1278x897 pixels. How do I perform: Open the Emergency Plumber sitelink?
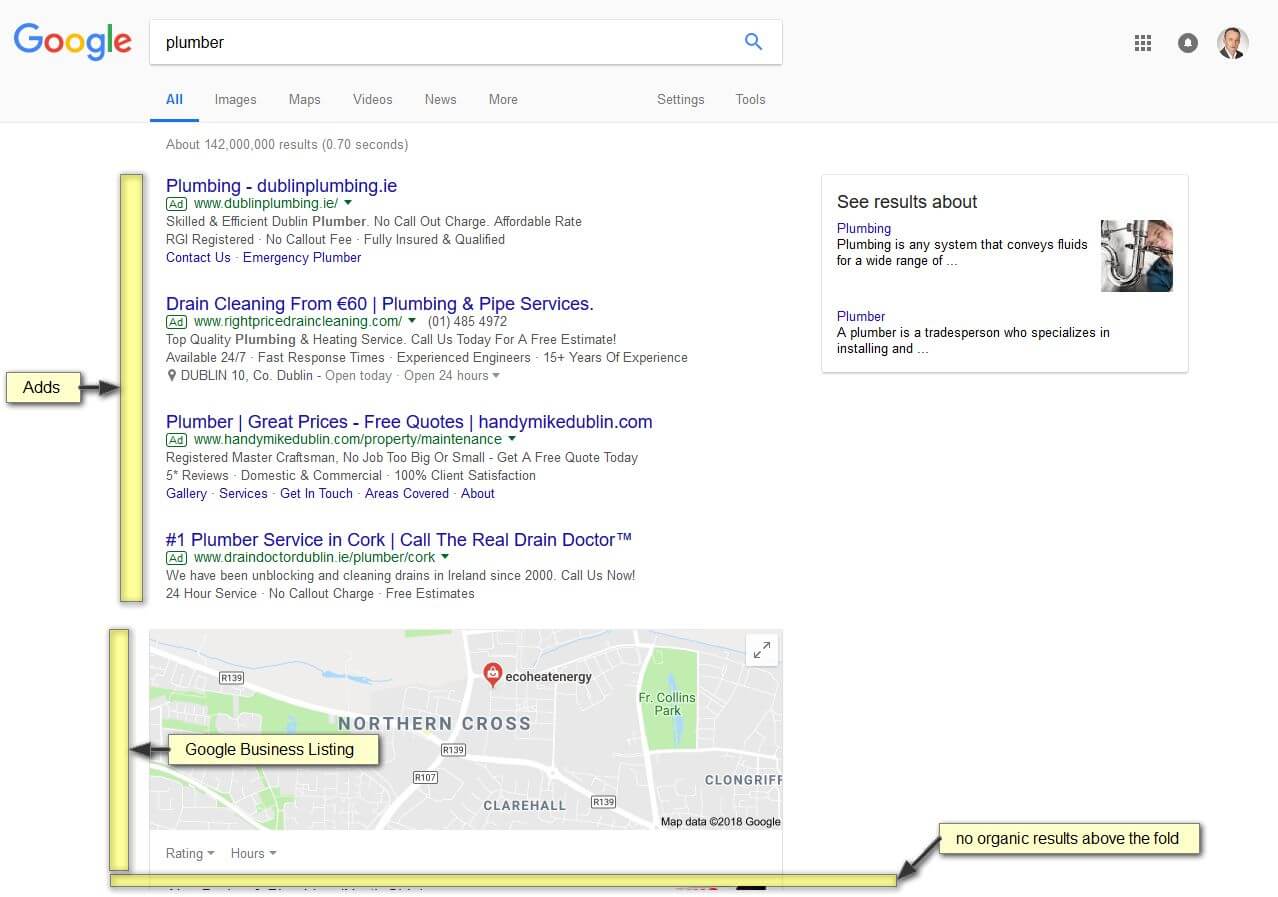click(302, 257)
